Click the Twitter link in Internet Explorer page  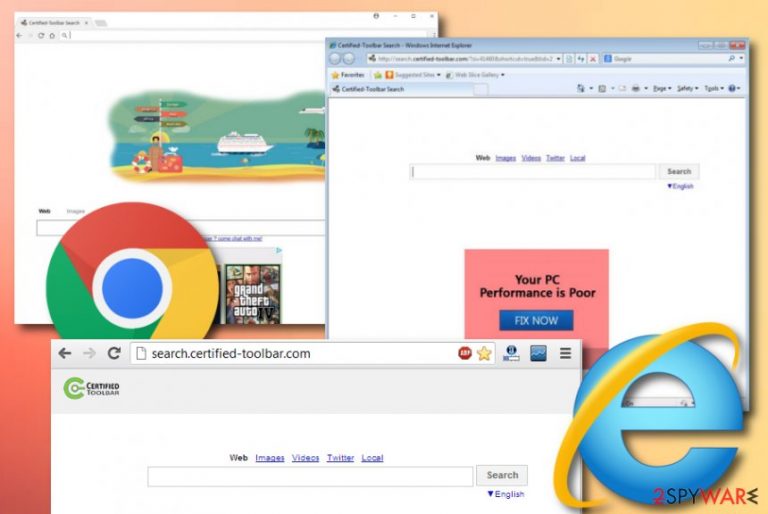point(555,158)
